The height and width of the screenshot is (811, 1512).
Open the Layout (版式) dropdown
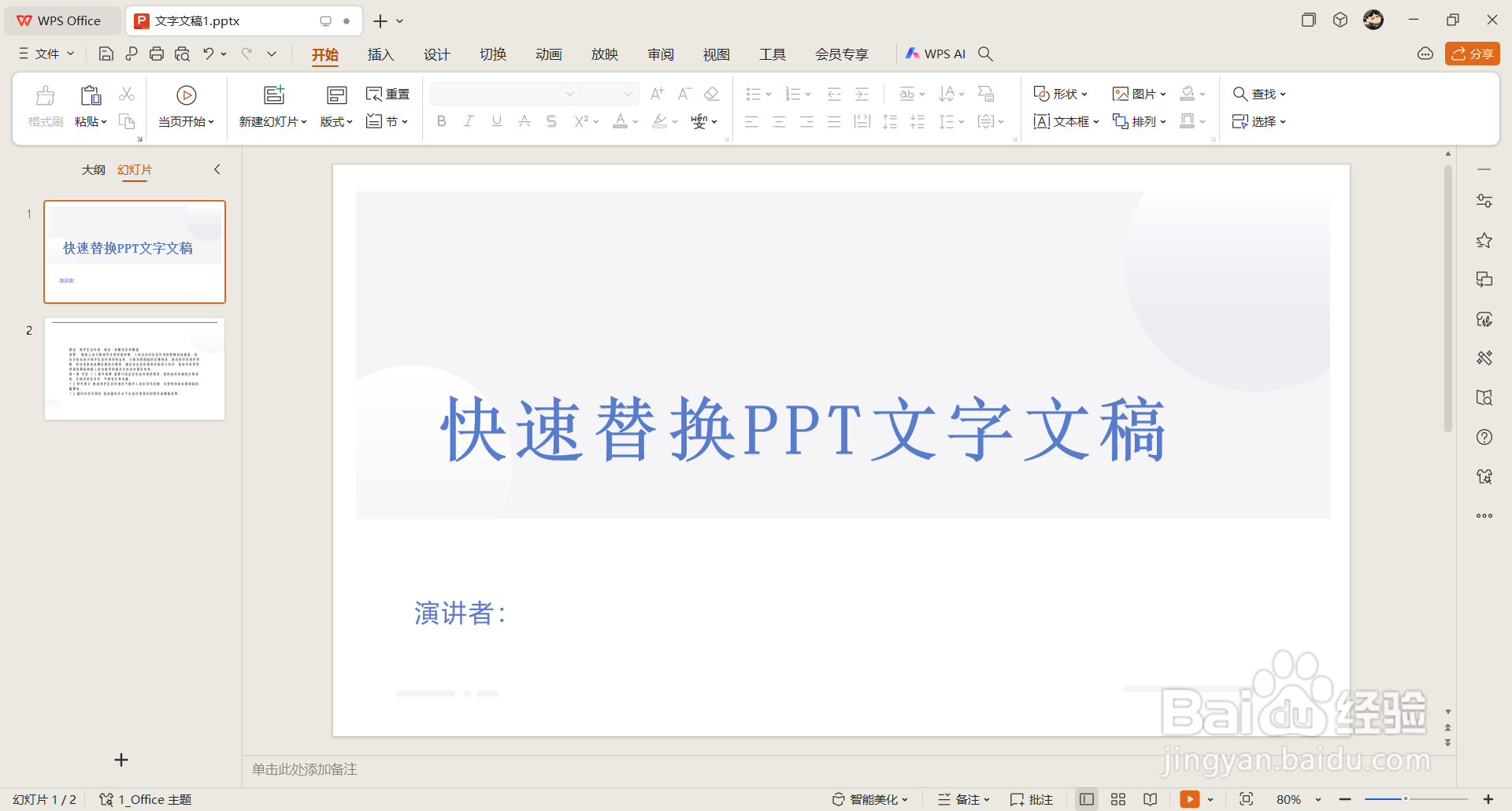336,121
